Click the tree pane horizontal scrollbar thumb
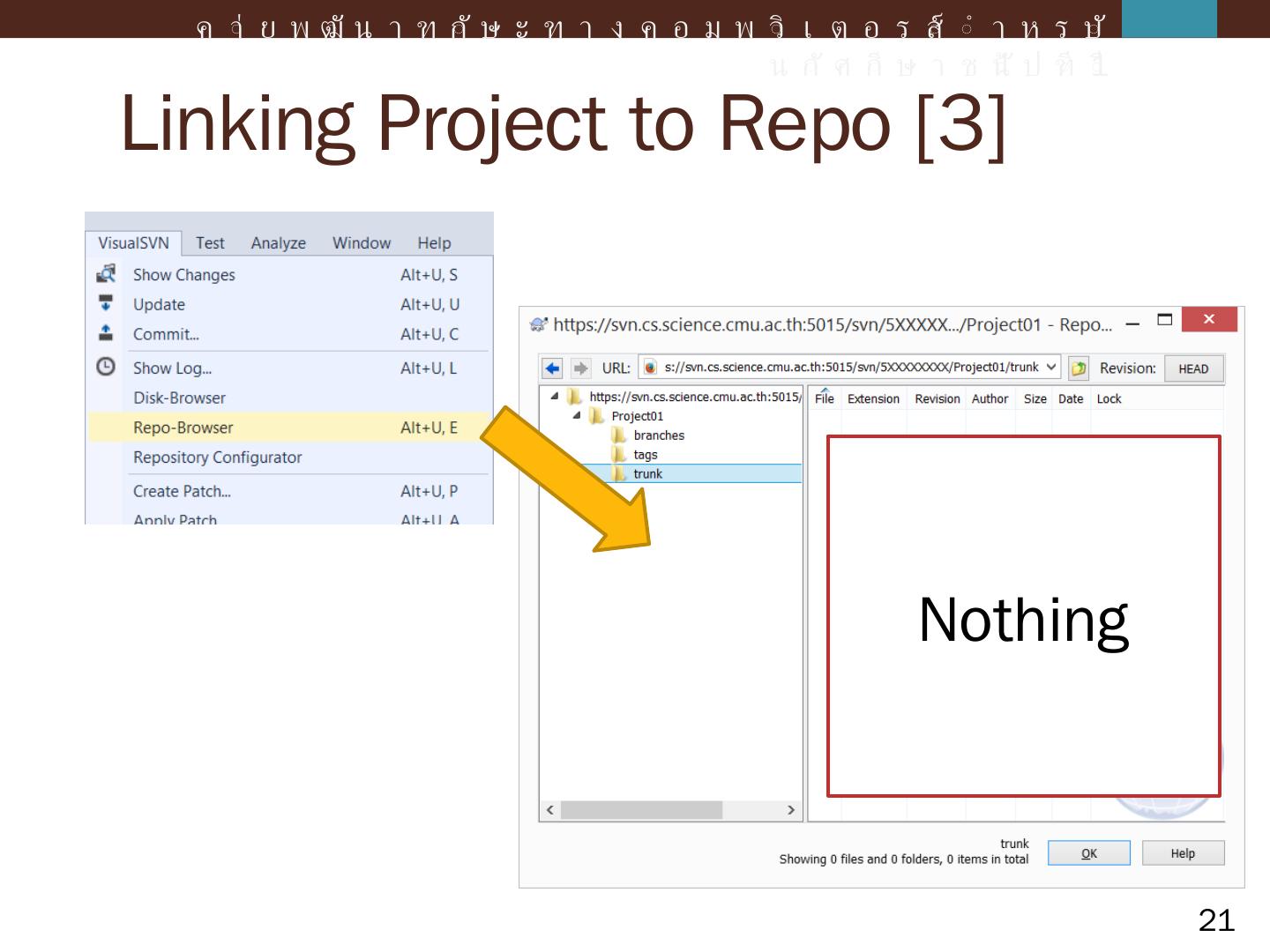 point(641,810)
